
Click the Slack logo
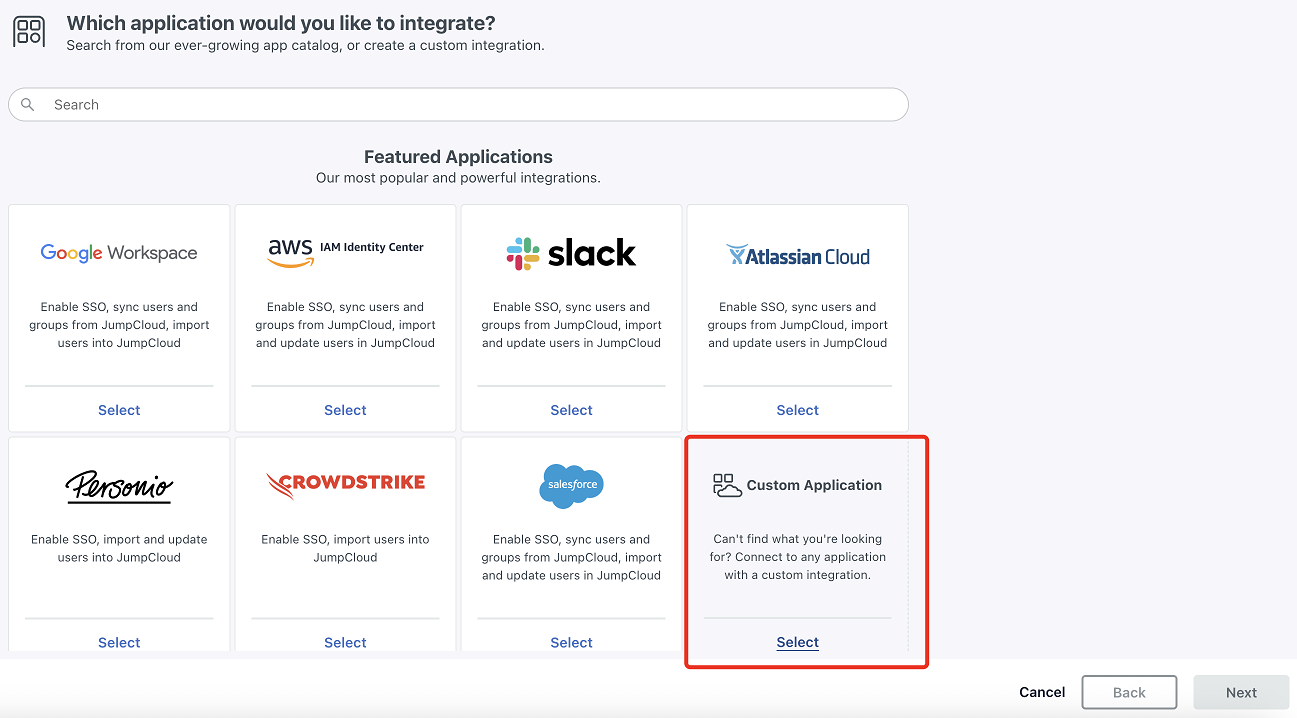tap(571, 253)
